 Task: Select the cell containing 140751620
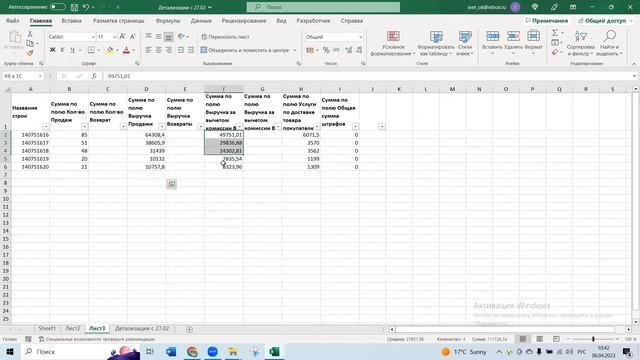pos(31,167)
